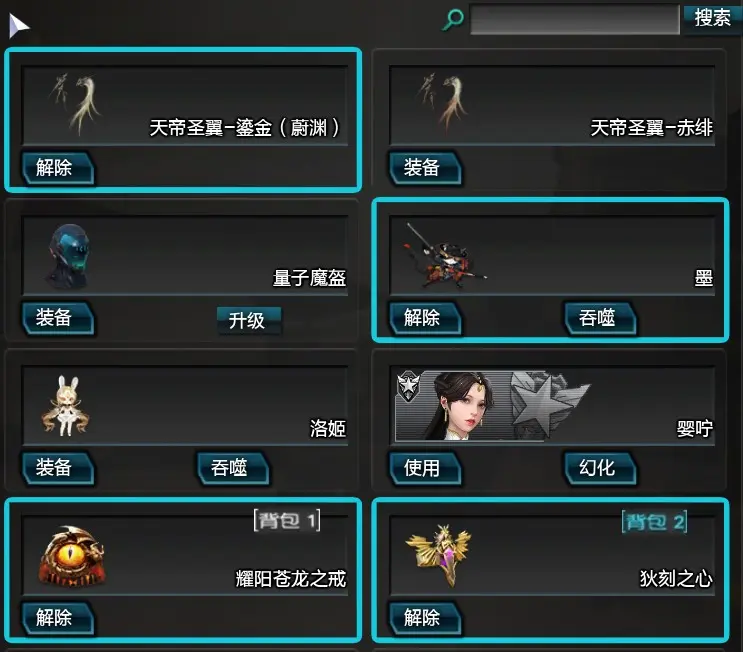743x652 pixels.
Task: Click 使用 button for 婴咛
Action: (x=425, y=468)
